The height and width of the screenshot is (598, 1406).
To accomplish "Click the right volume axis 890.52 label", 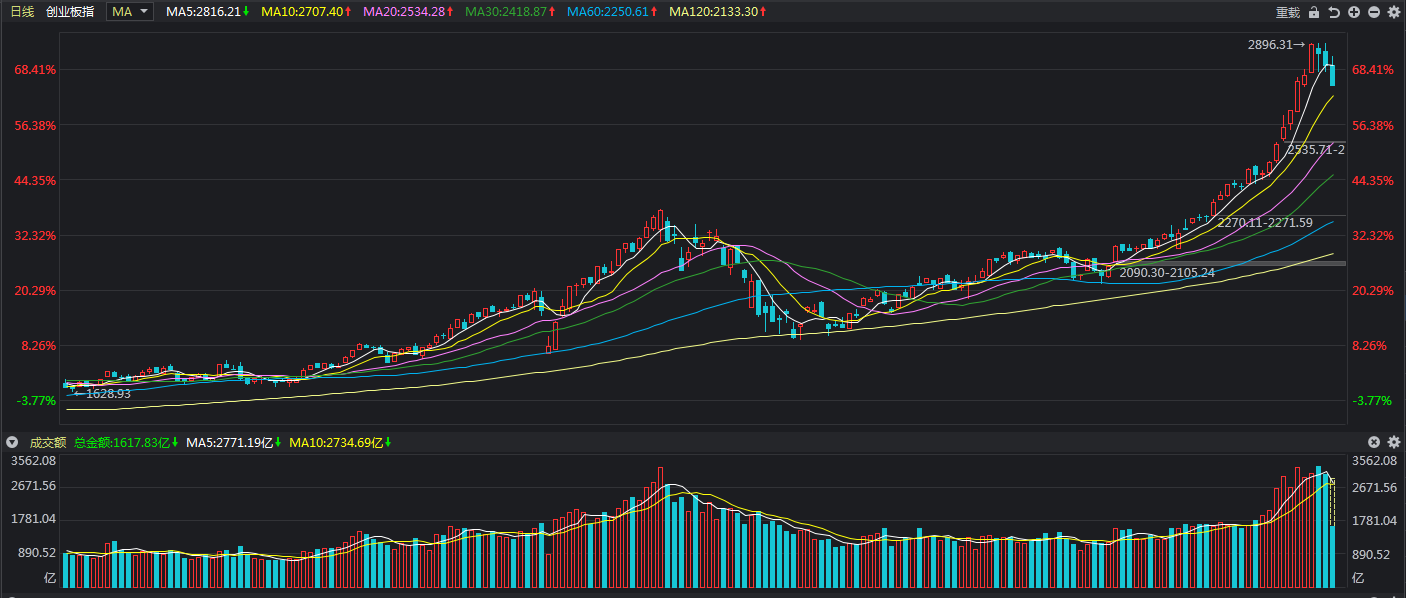I will tap(1372, 553).
